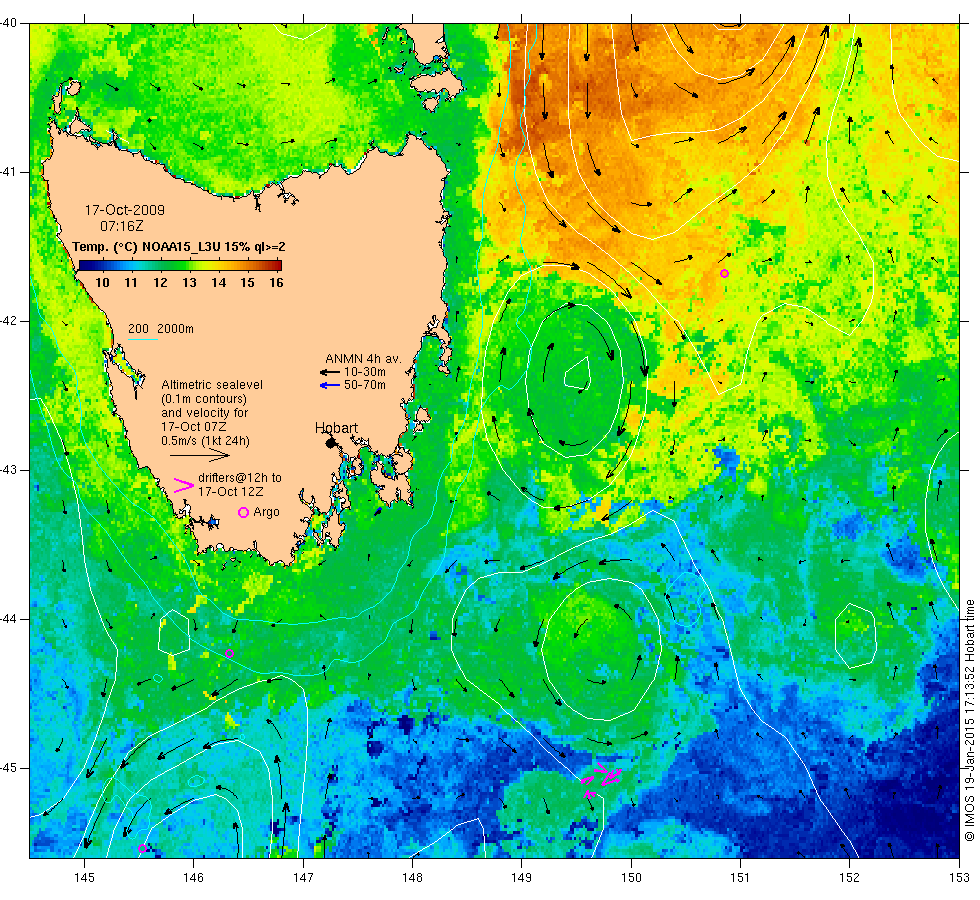Viewport: 980px width, 900px height.
Task: Click the -41 latitude axis label
Action: (x=9, y=172)
